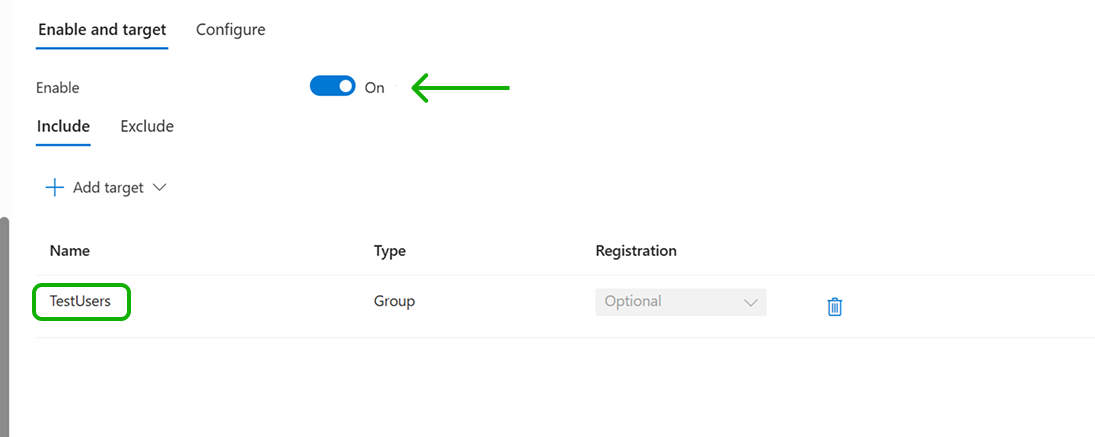Viewport: 1095px width, 437px height.
Task: Switch to the Configure tab
Action: [230, 30]
